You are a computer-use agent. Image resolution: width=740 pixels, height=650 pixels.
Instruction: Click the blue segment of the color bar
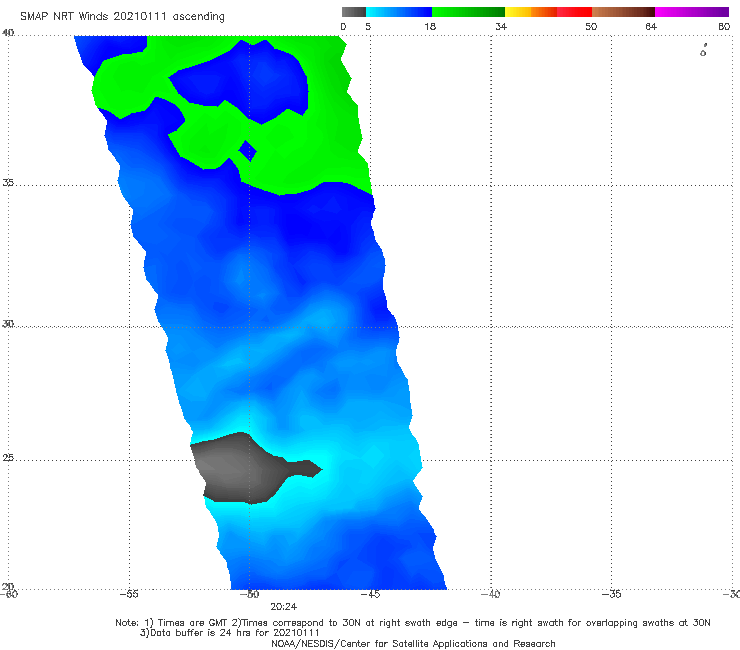point(399,12)
